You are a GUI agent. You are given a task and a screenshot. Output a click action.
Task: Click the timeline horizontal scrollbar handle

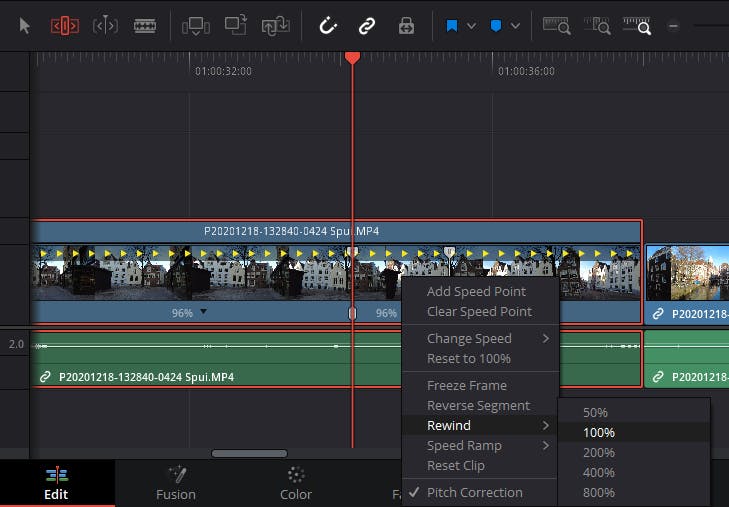click(249, 453)
